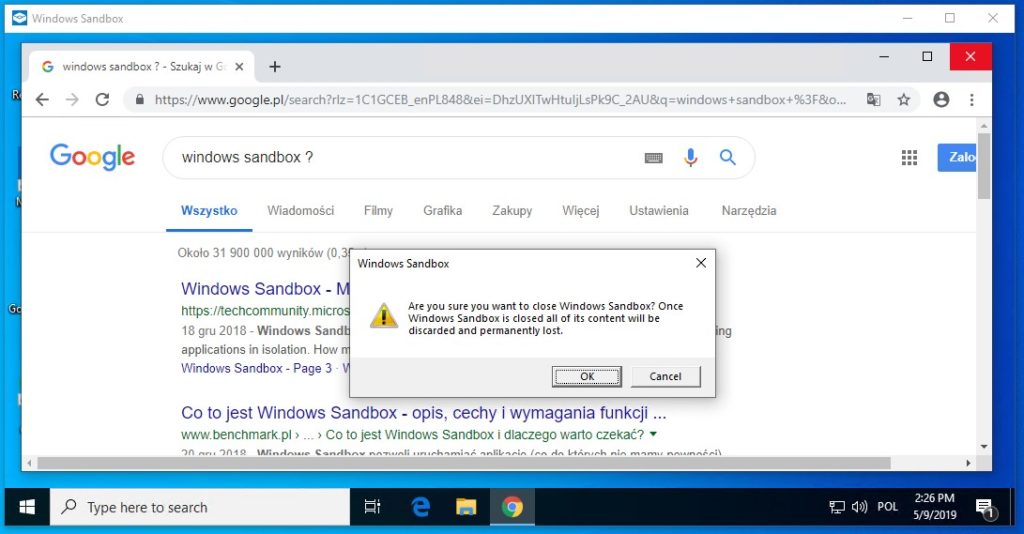
Task: Click the Chrome forward arrow
Action: pos(72,99)
